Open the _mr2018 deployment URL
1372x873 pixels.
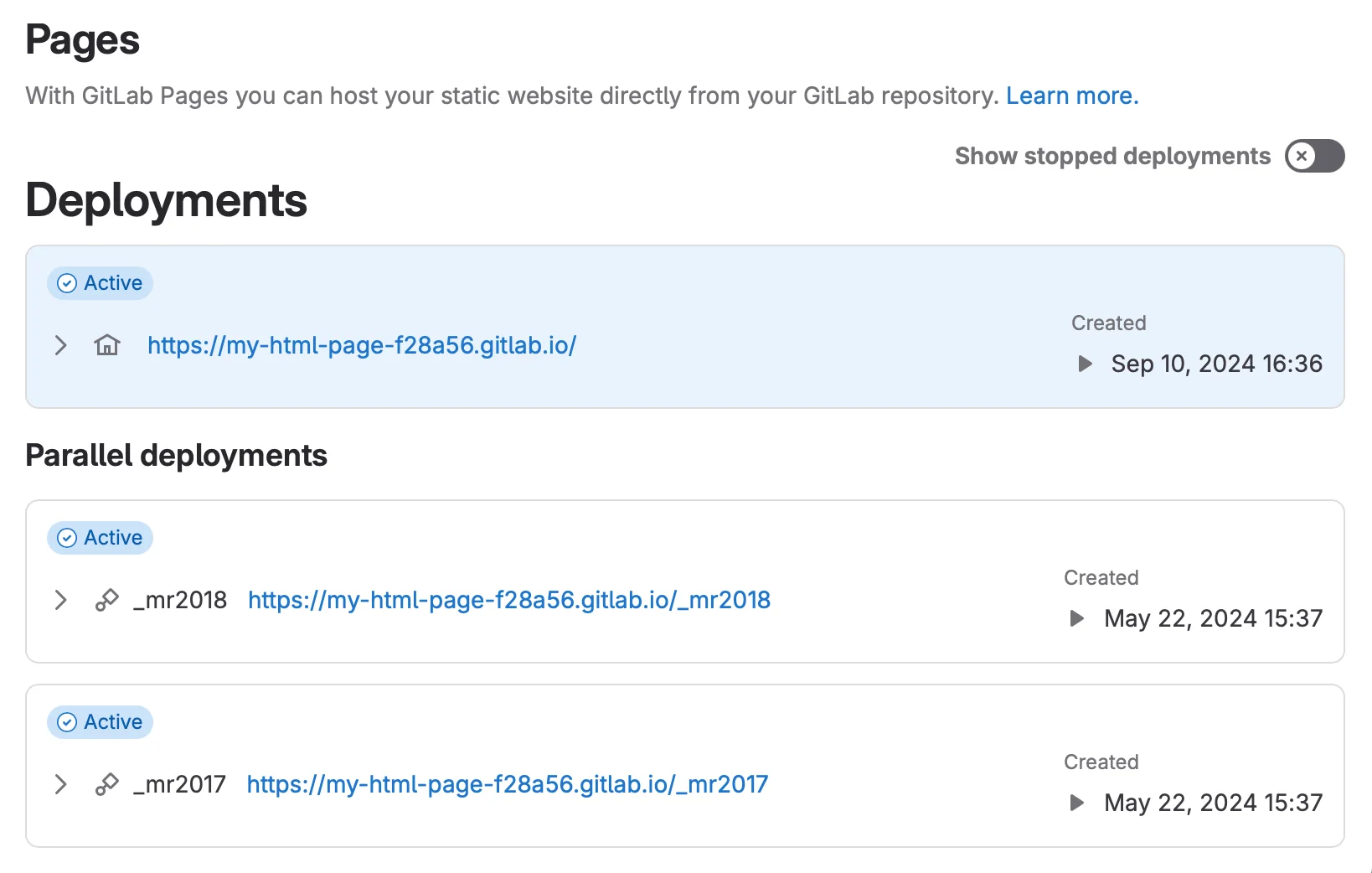pos(508,600)
